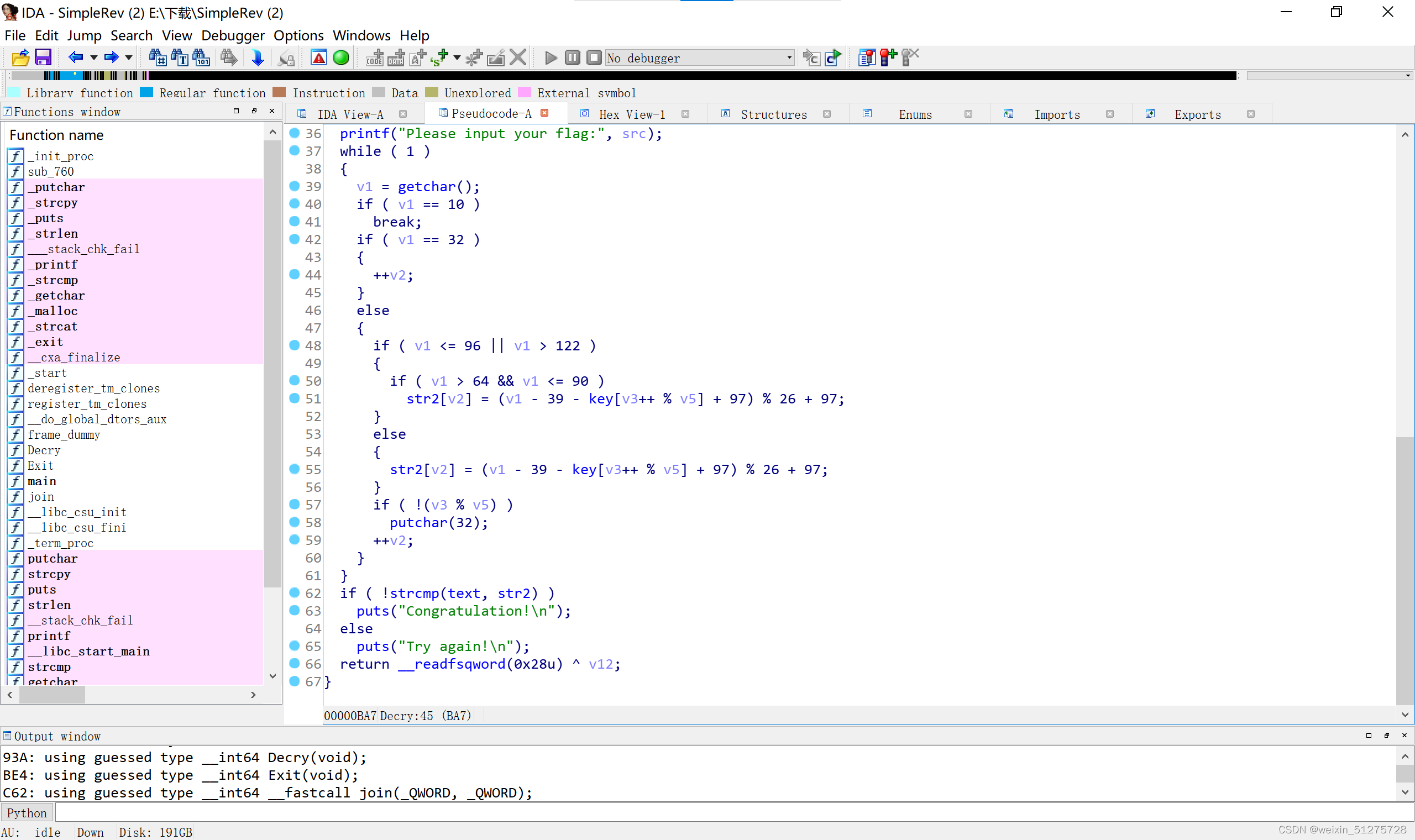Jump back with the blue left arrow
Image resolution: width=1415 pixels, height=840 pixels.
pos(76,57)
